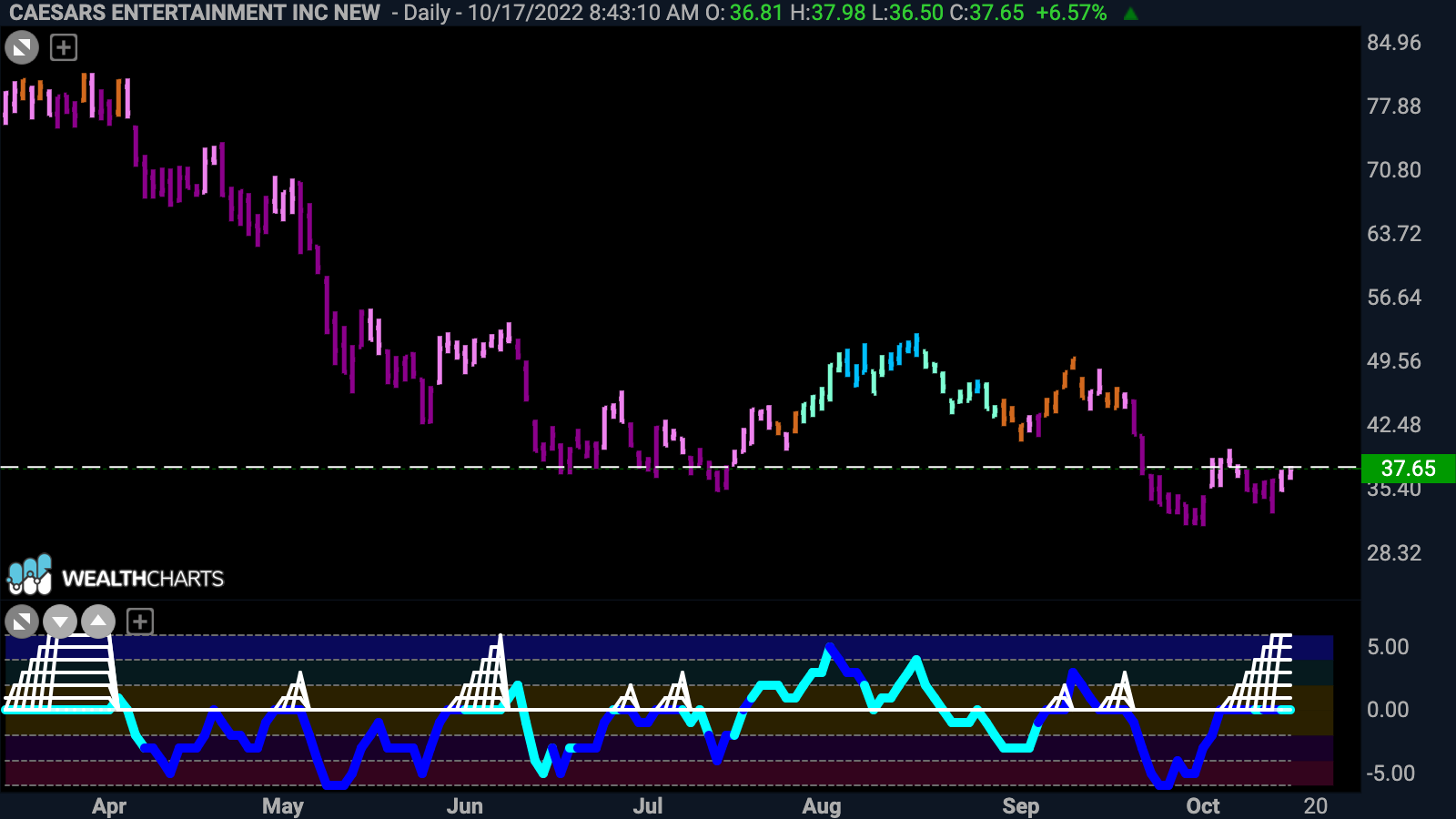Click the 10/17/2022 8:43:10 AM timestamp

583,13
